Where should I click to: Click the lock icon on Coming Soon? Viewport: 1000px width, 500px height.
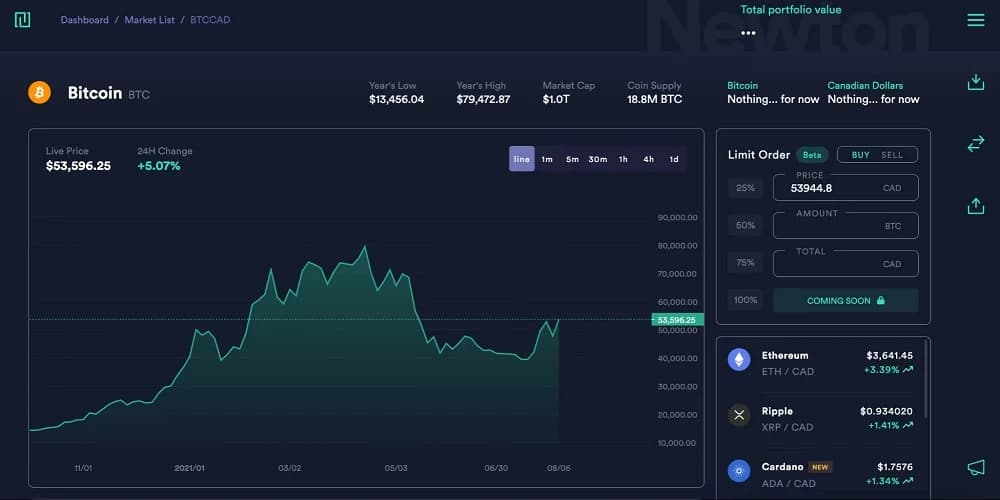[x=881, y=300]
